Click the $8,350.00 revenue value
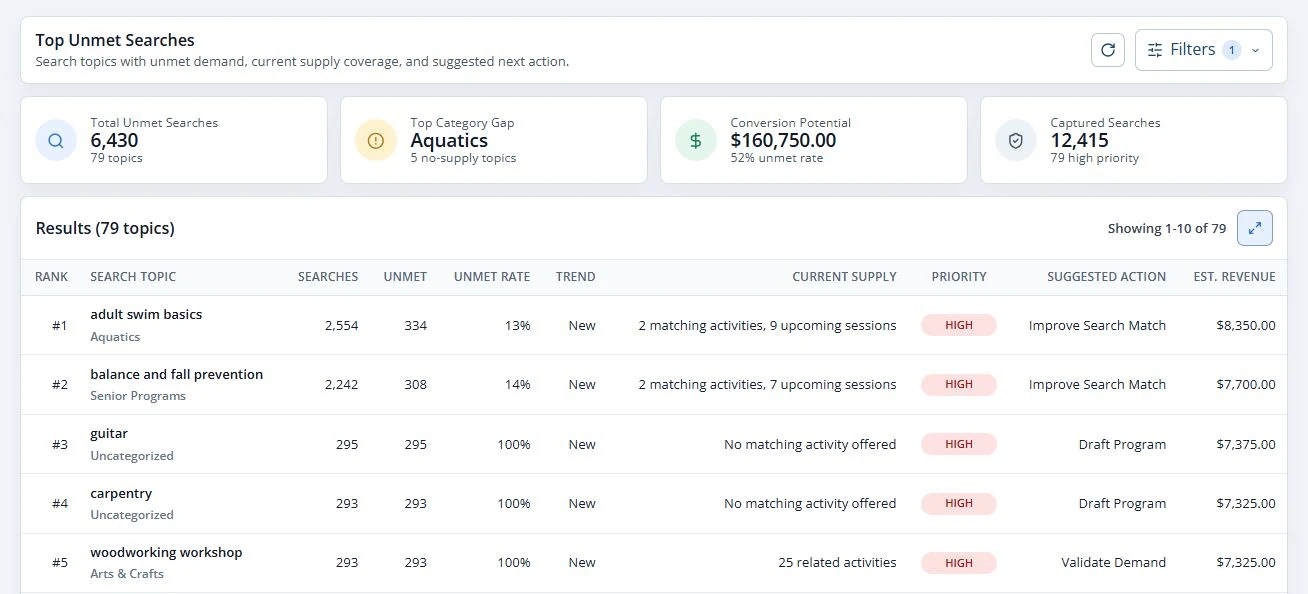 1246,325
